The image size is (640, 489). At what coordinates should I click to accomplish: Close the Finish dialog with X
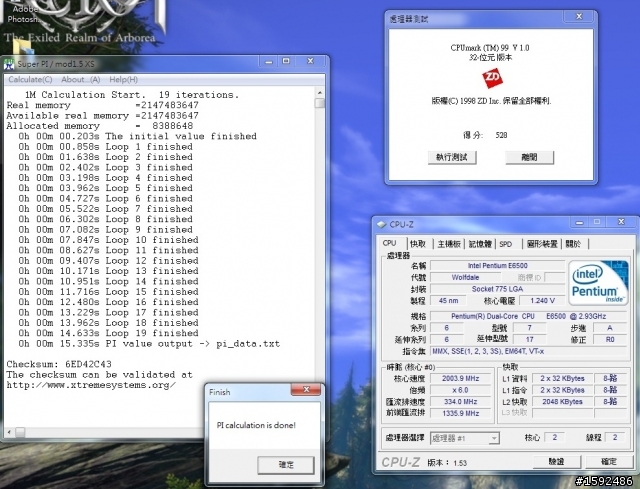(306, 390)
